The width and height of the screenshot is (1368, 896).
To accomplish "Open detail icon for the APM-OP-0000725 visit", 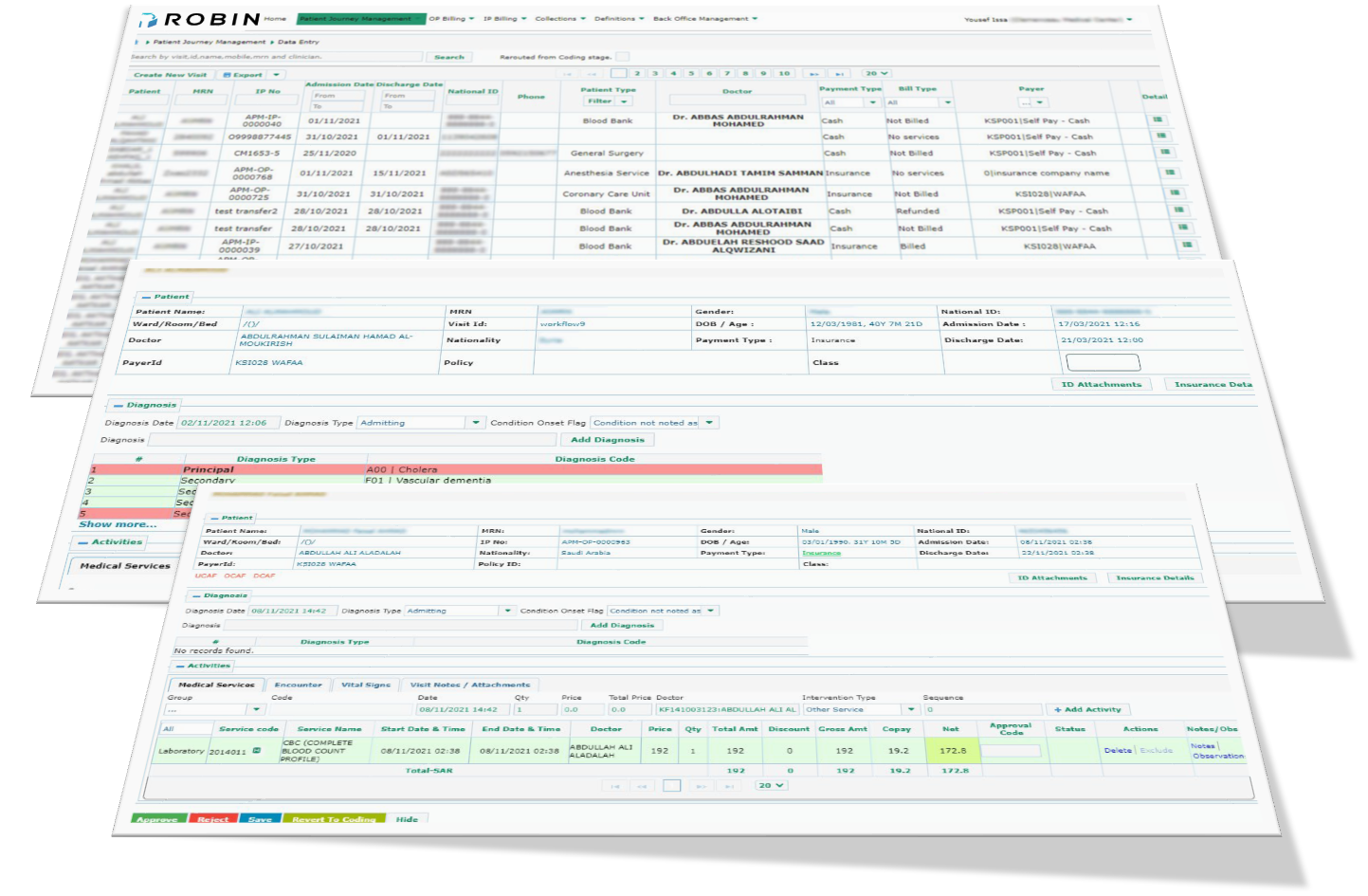I will point(1175,192).
